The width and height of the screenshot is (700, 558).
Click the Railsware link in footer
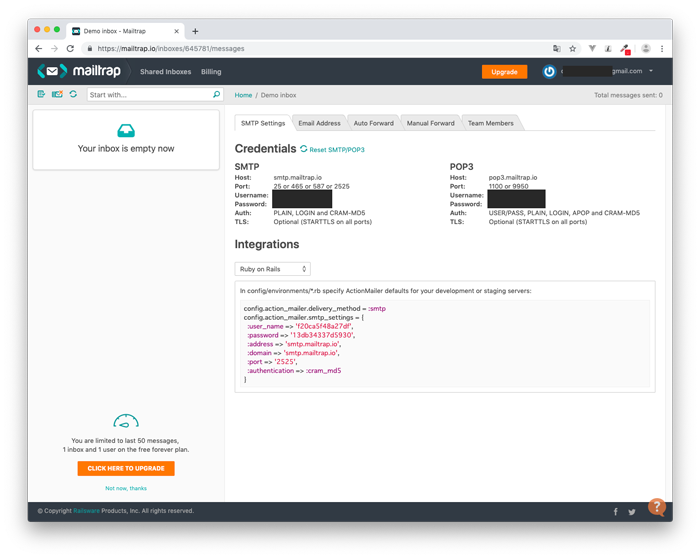tap(86, 511)
